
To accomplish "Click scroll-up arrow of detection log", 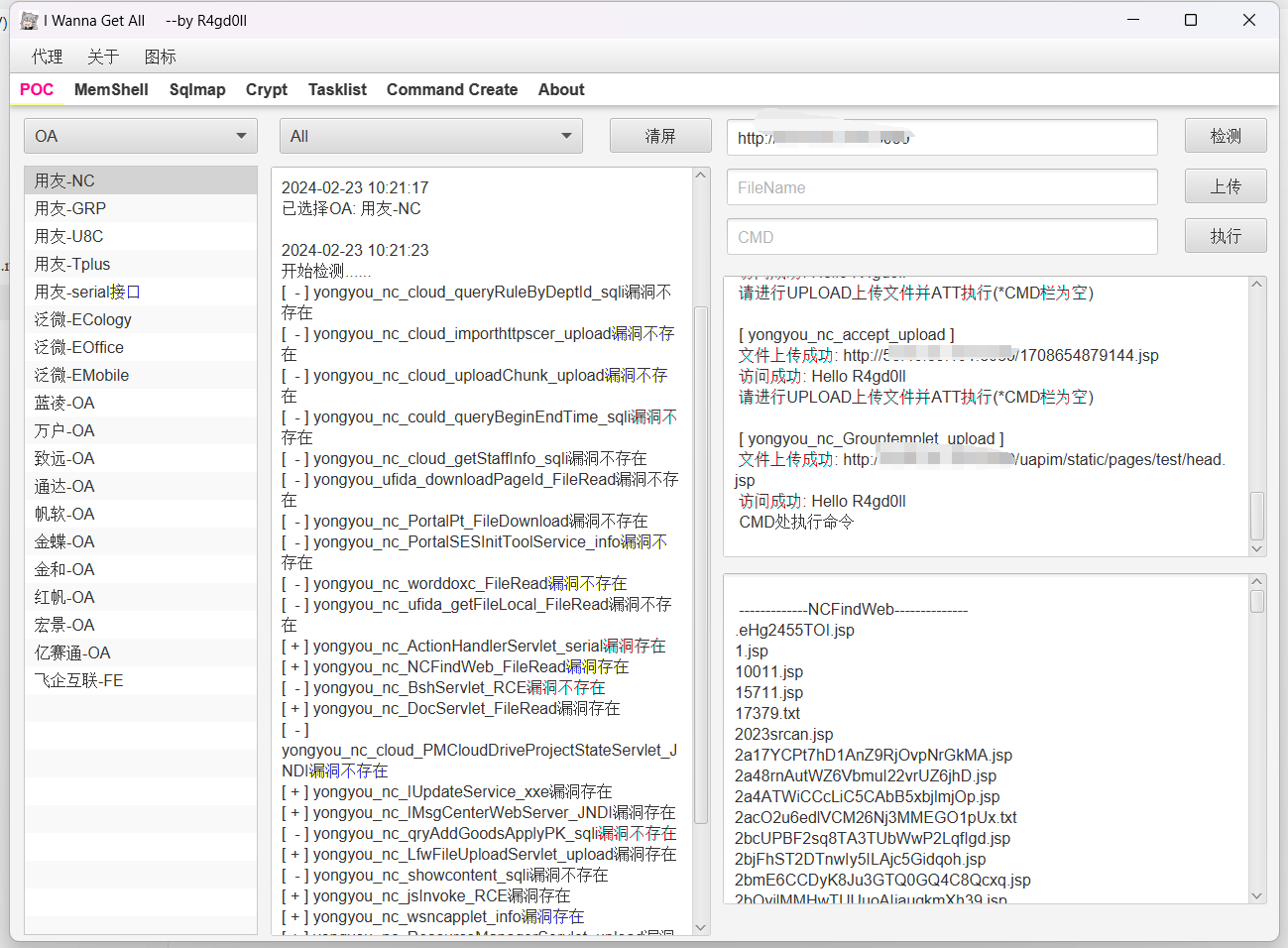I will [701, 176].
